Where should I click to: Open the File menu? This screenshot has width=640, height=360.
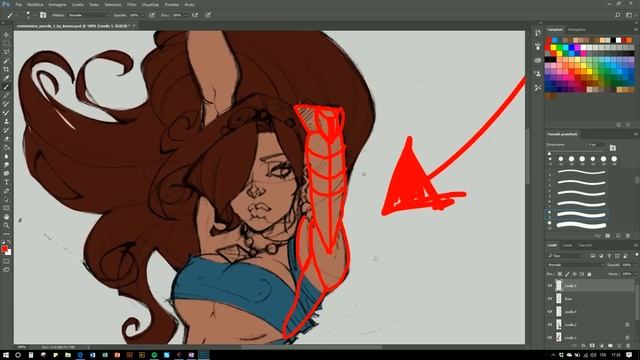pos(19,4)
